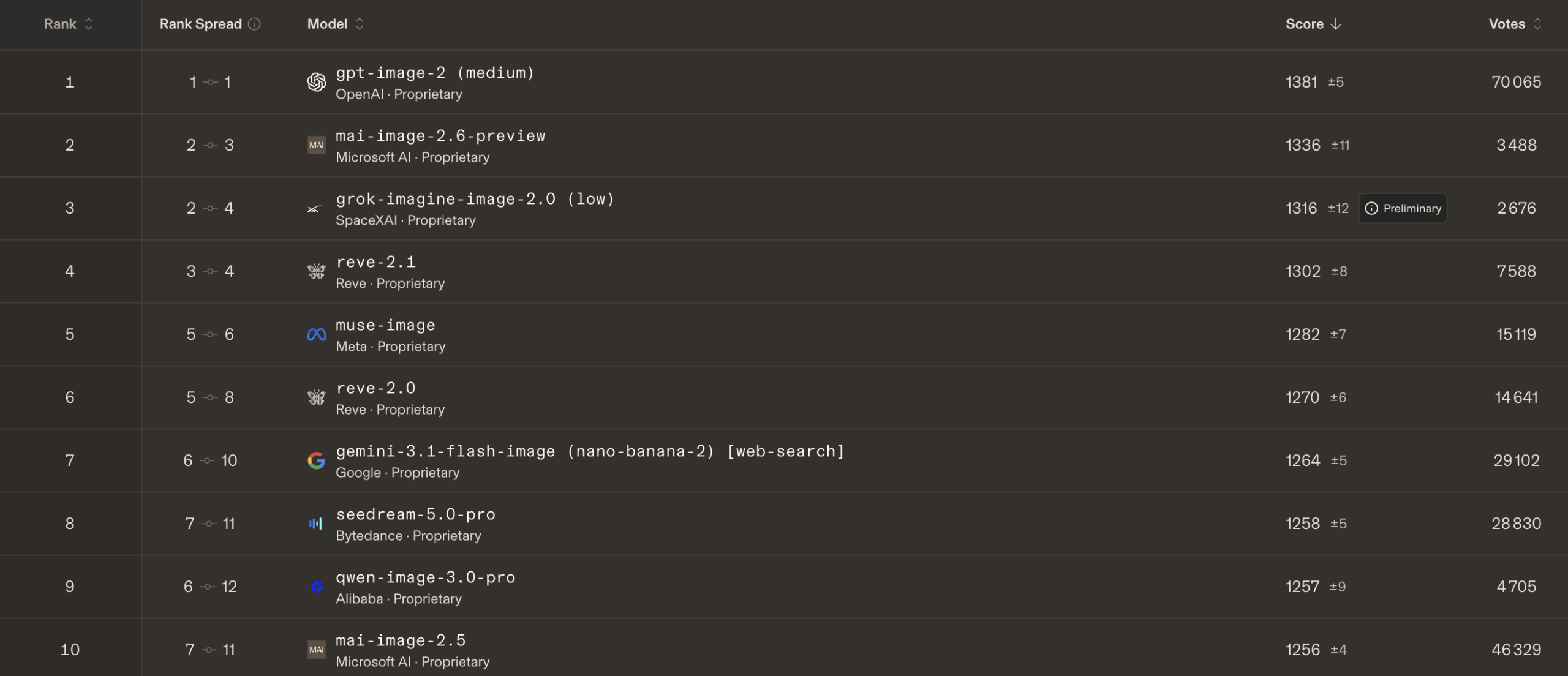Click the Google logo beside gemini-3.1-flash-image

(x=316, y=460)
